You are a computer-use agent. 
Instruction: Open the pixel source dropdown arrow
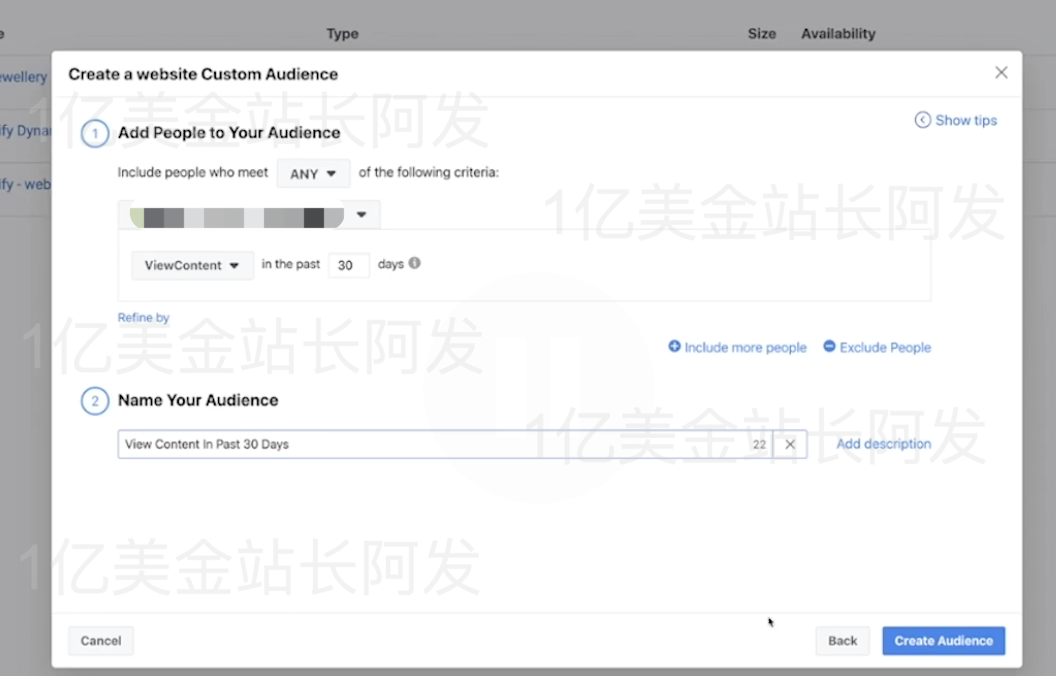pyautogui.click(x=361, y=214)
